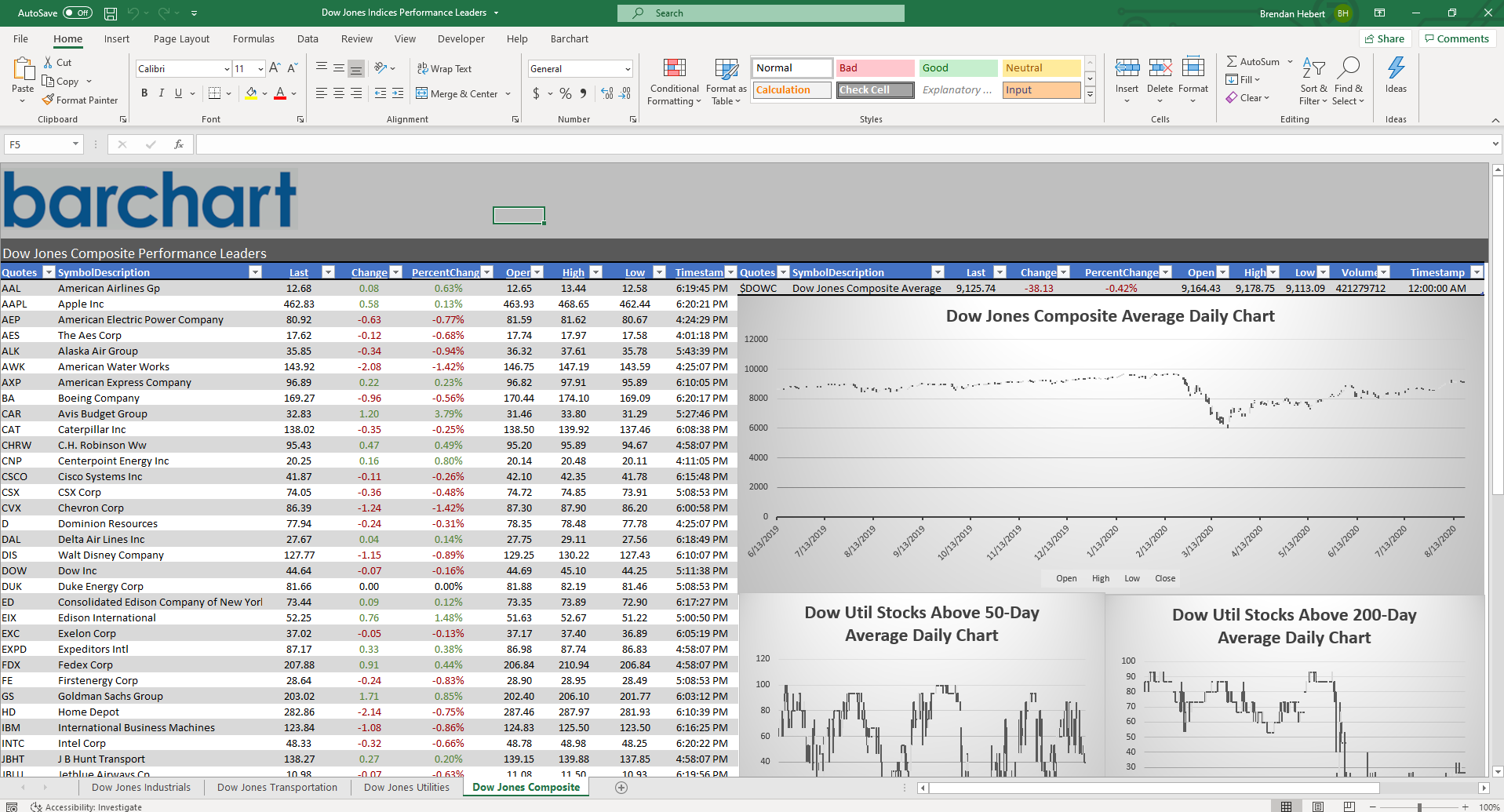Apply the Bad cell style

click(x=875, y=68)
